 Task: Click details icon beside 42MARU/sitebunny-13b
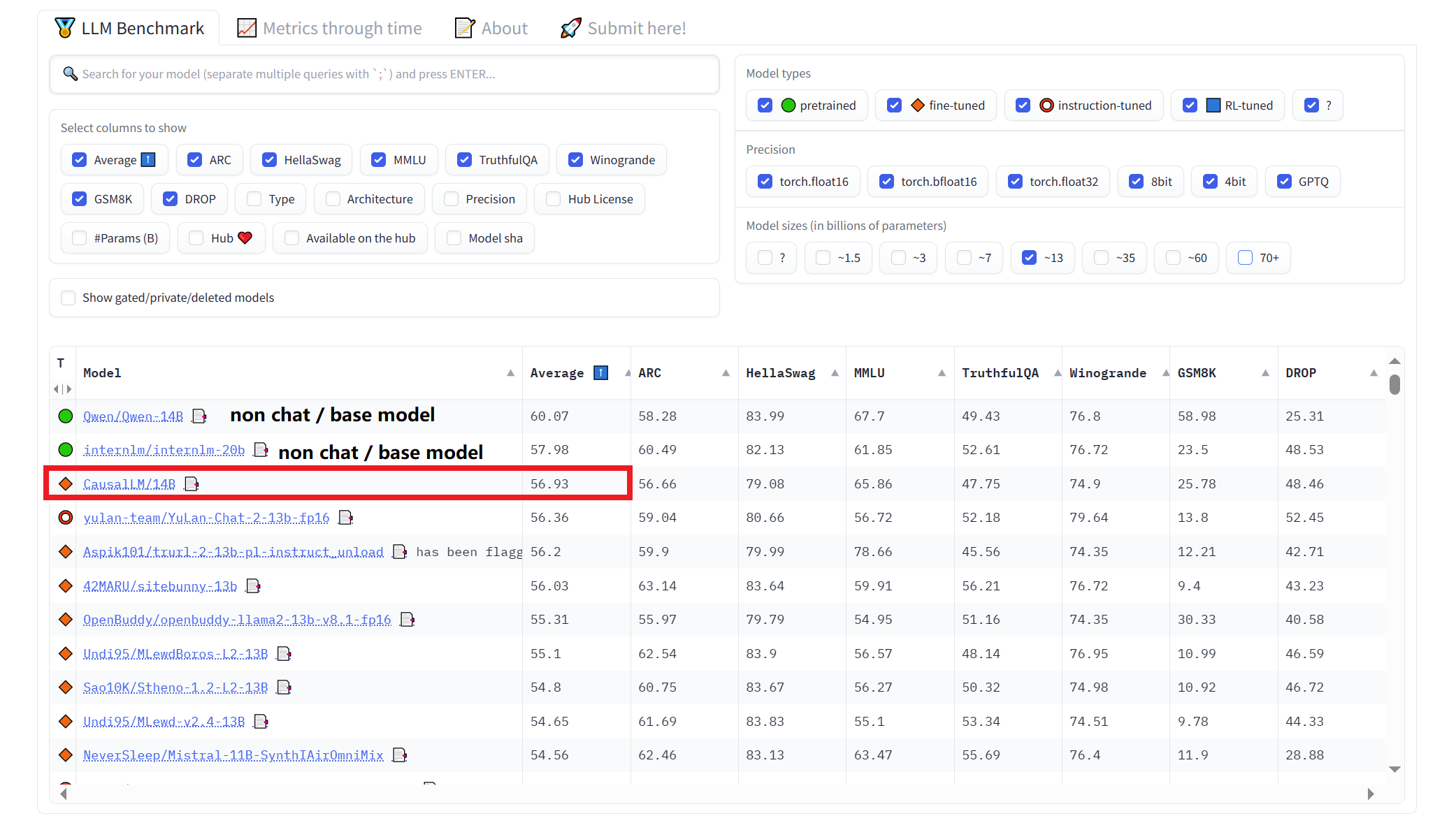pos(253,586)
